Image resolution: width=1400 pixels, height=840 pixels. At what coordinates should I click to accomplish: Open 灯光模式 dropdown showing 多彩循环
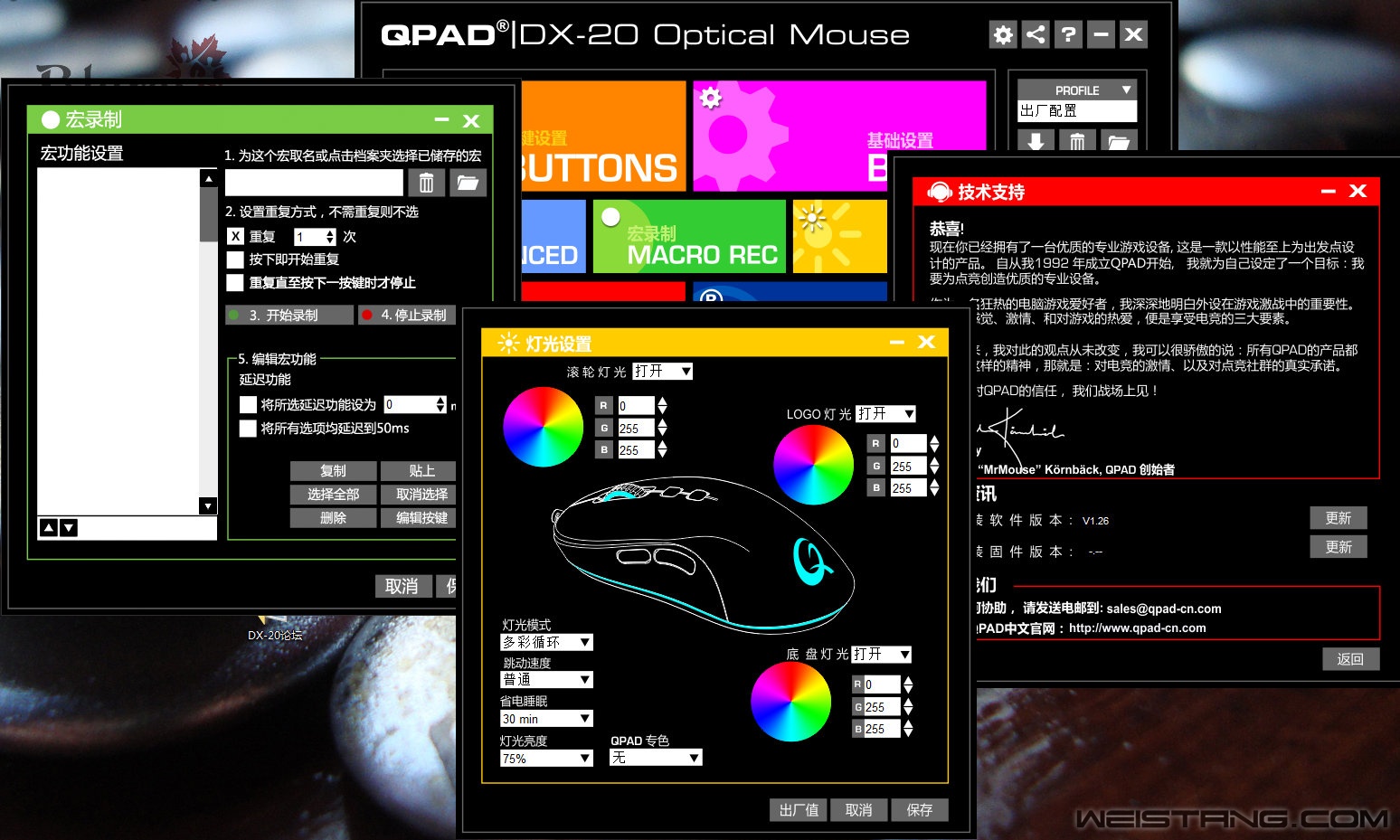coord(547,642)
